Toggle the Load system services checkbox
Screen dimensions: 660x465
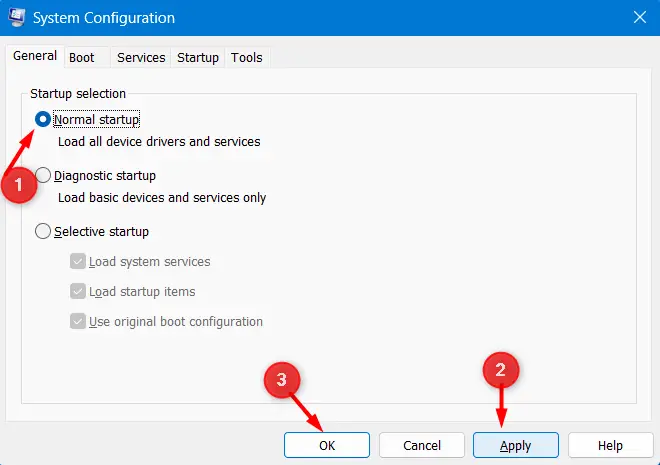(78, 262)
